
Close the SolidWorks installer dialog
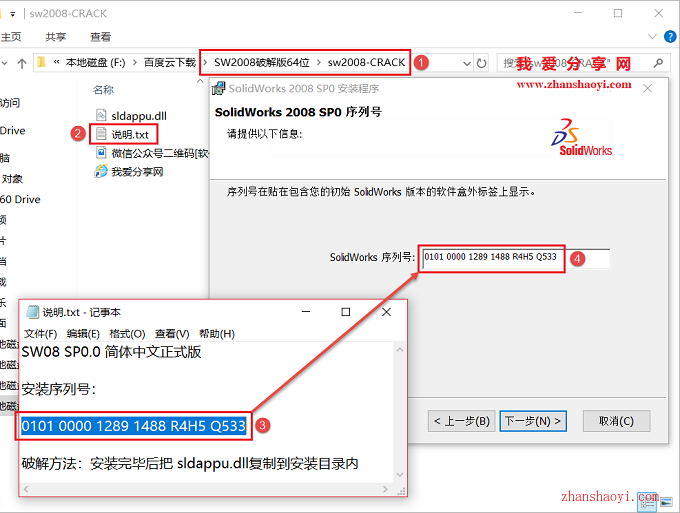point(647,88)
